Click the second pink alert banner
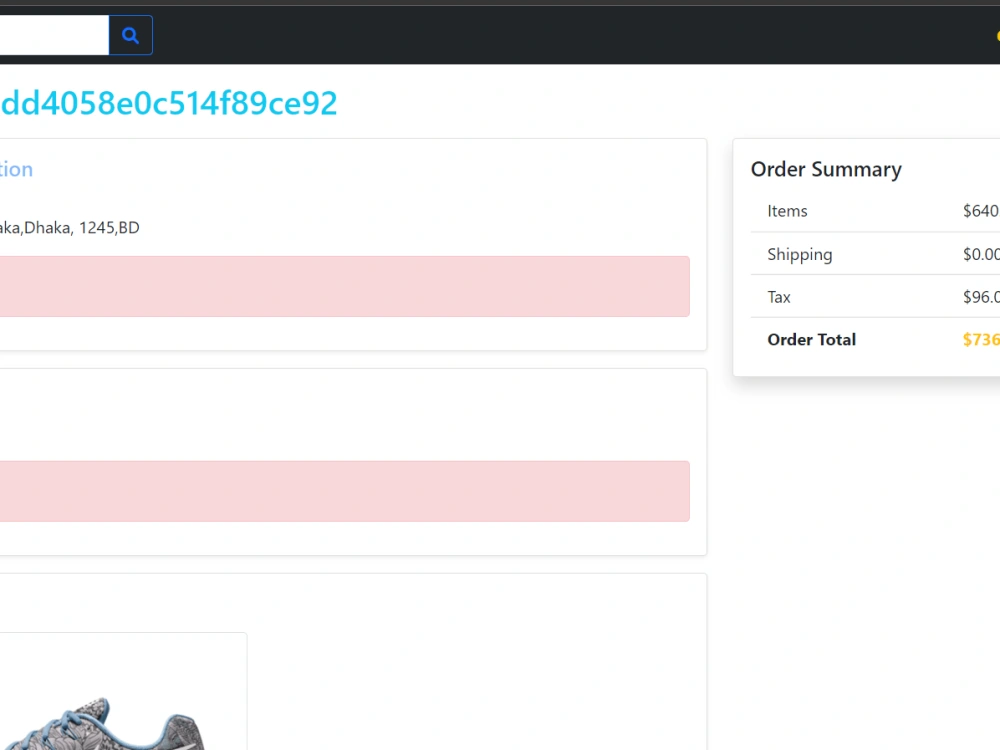The width and height of the screenshot is (1000, 750). 344,491
